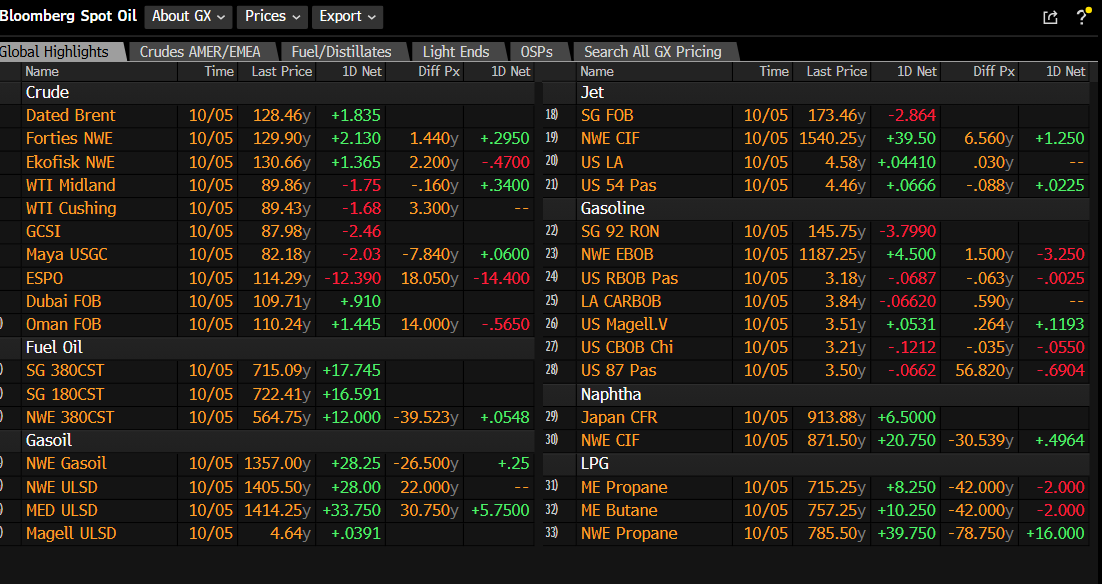Viewport: 1102px width, 584px height.
Task: Select the ESPO crude row
Action: click(x=267, y=278)
